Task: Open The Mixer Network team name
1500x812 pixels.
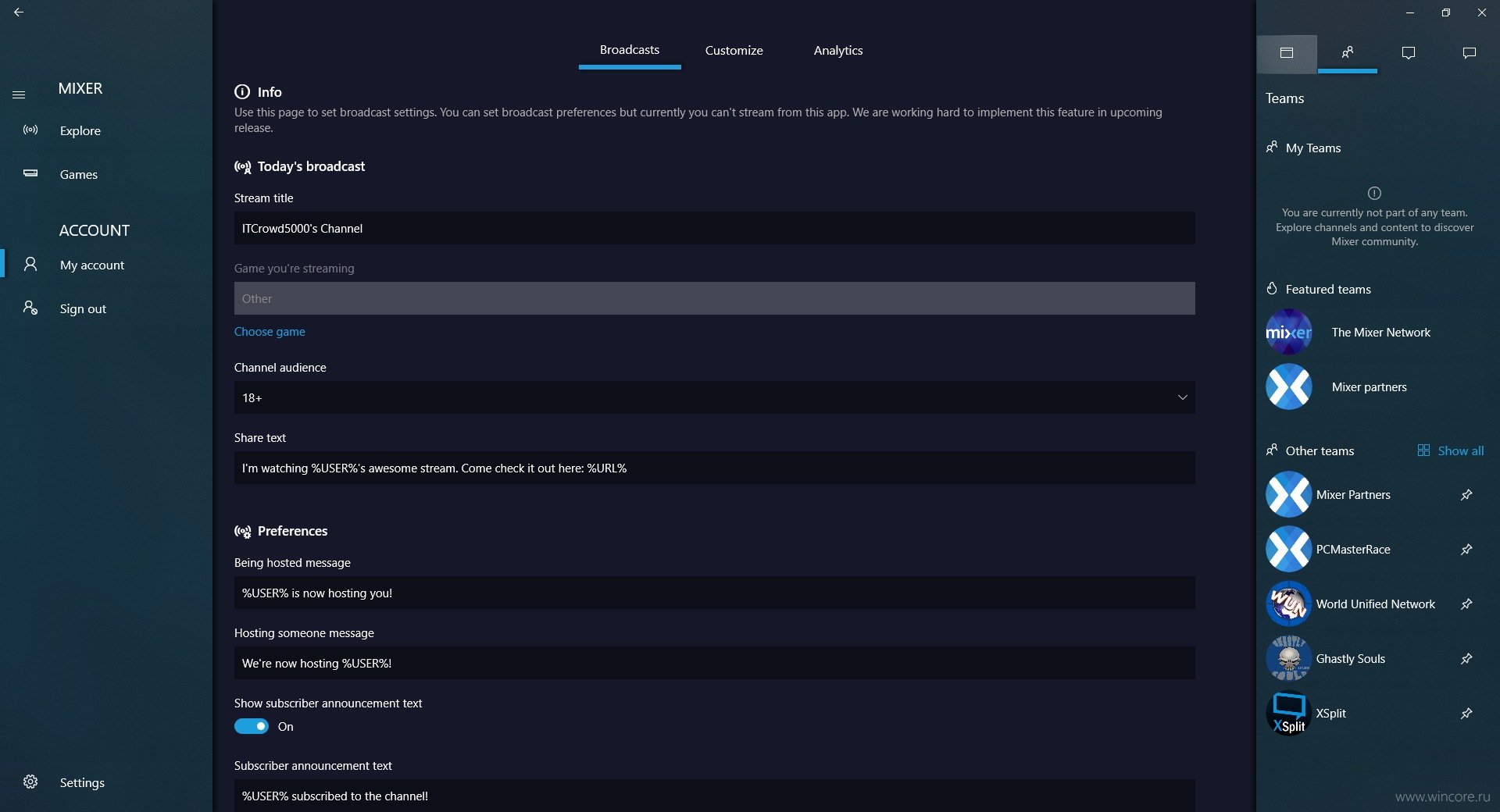Action: 1380,332
